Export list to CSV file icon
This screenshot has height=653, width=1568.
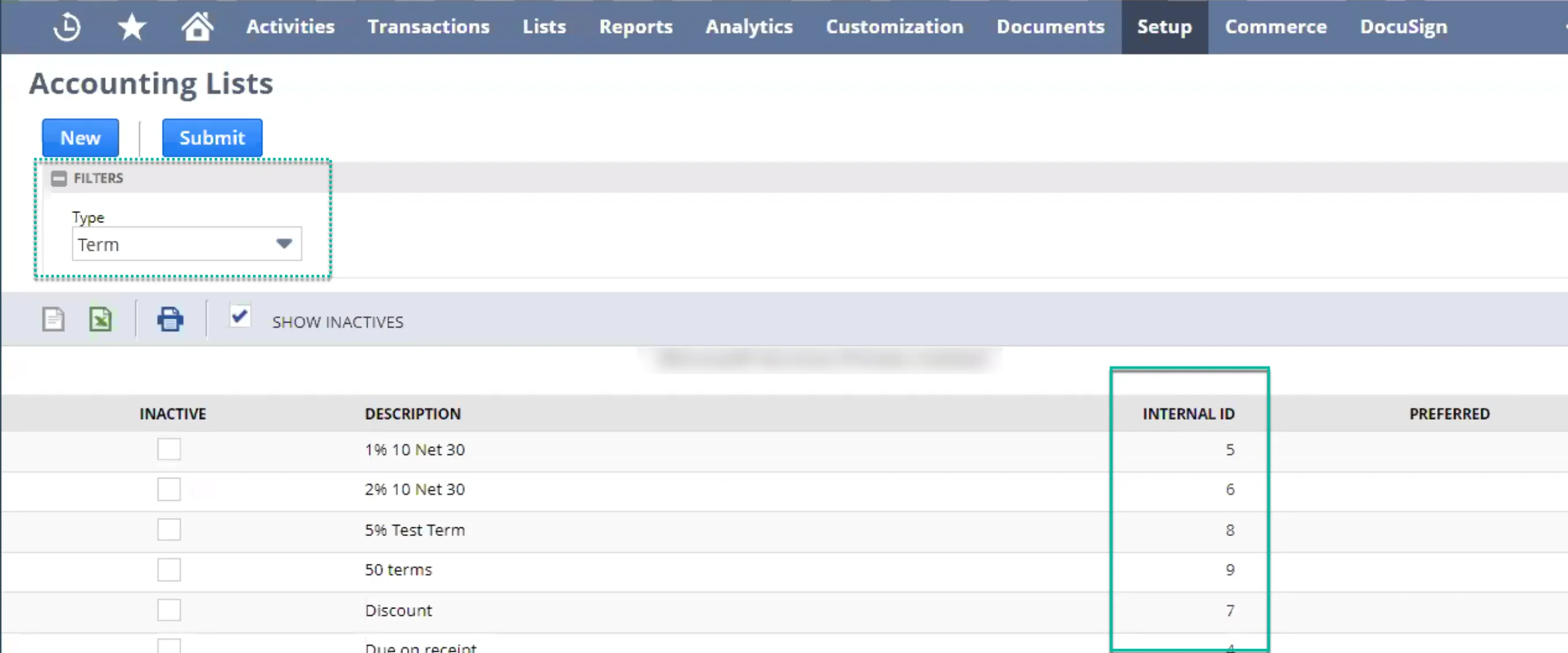53,319
